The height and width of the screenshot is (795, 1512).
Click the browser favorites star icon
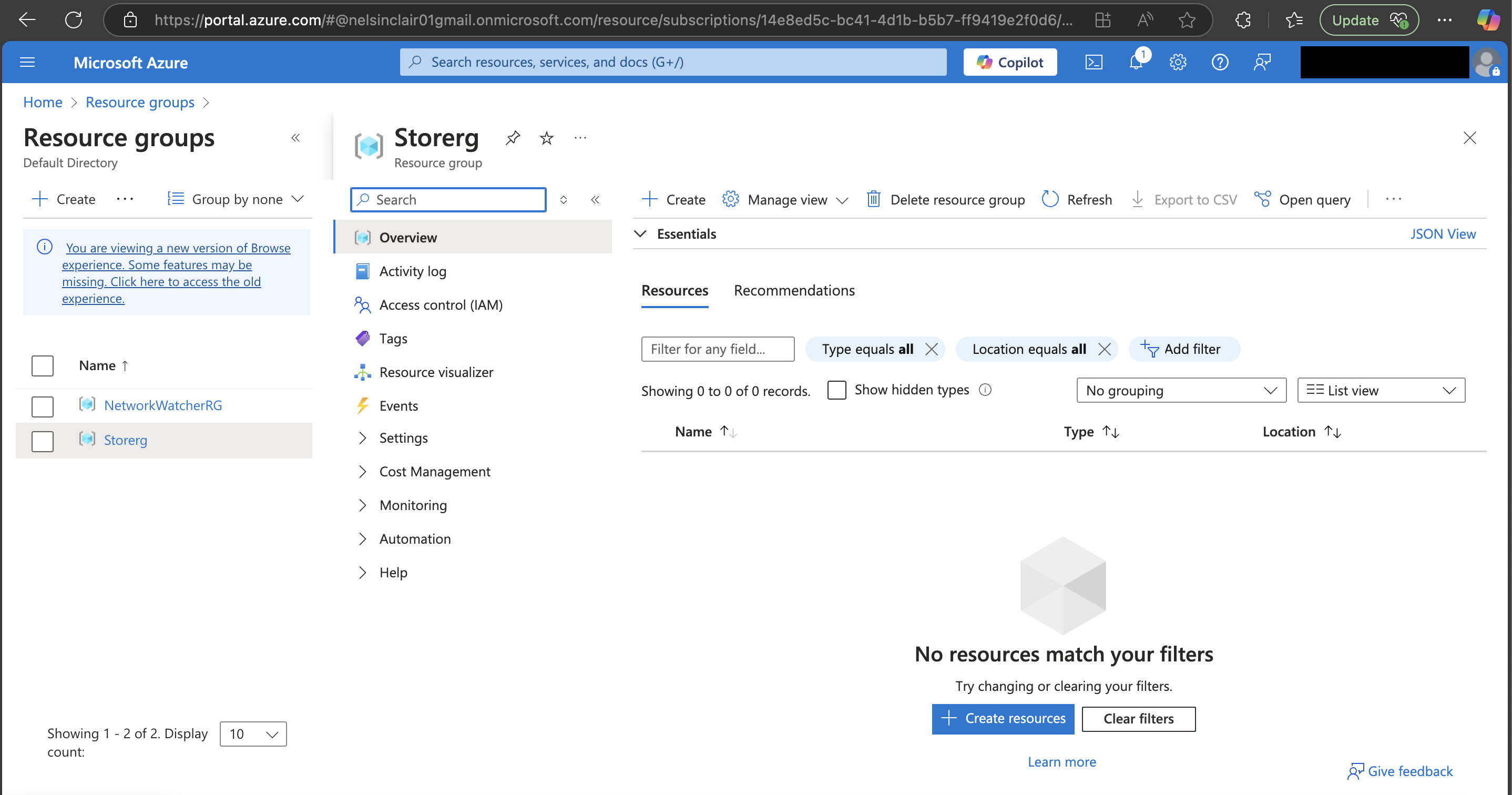pos(1187,20)
